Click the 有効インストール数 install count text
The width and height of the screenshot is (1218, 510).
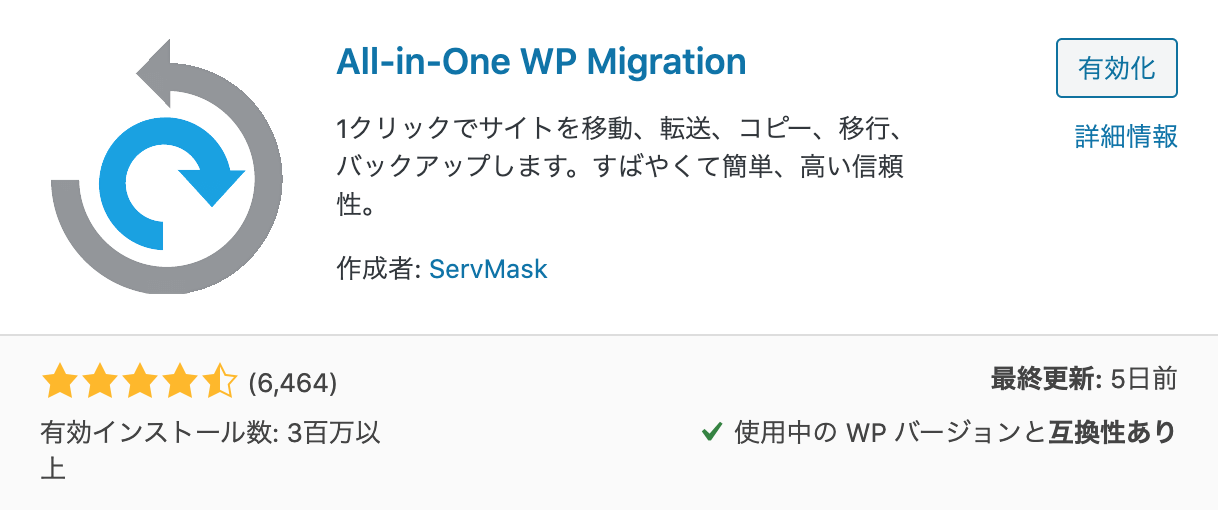(210, 450)
